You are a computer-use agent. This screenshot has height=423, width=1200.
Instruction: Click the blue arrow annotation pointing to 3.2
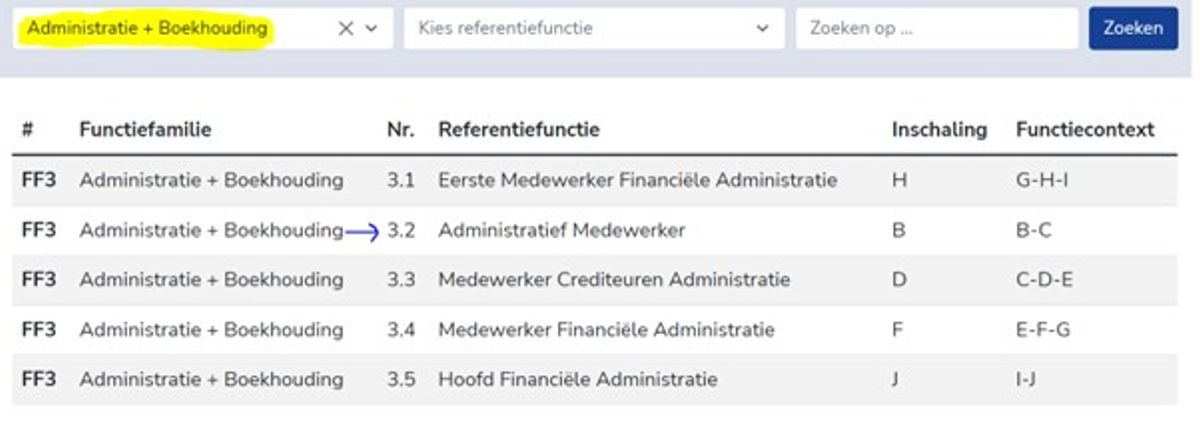click(x=362, y=232)
